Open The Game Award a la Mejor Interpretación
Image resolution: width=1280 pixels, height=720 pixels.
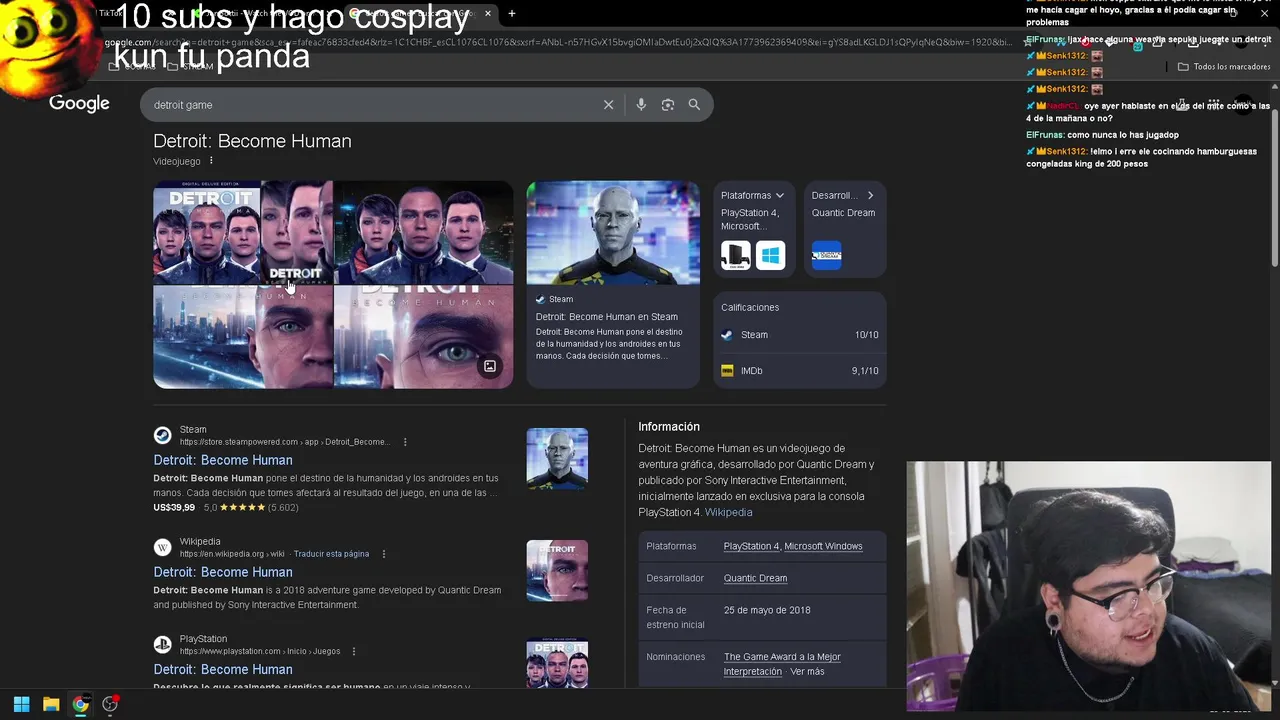(x=782, y=664)
